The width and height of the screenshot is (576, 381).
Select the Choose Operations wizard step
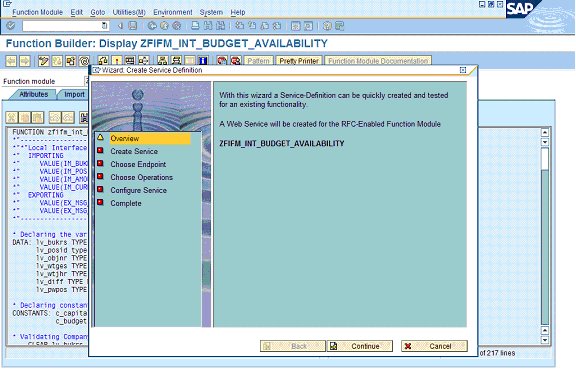tap(141, 177)
